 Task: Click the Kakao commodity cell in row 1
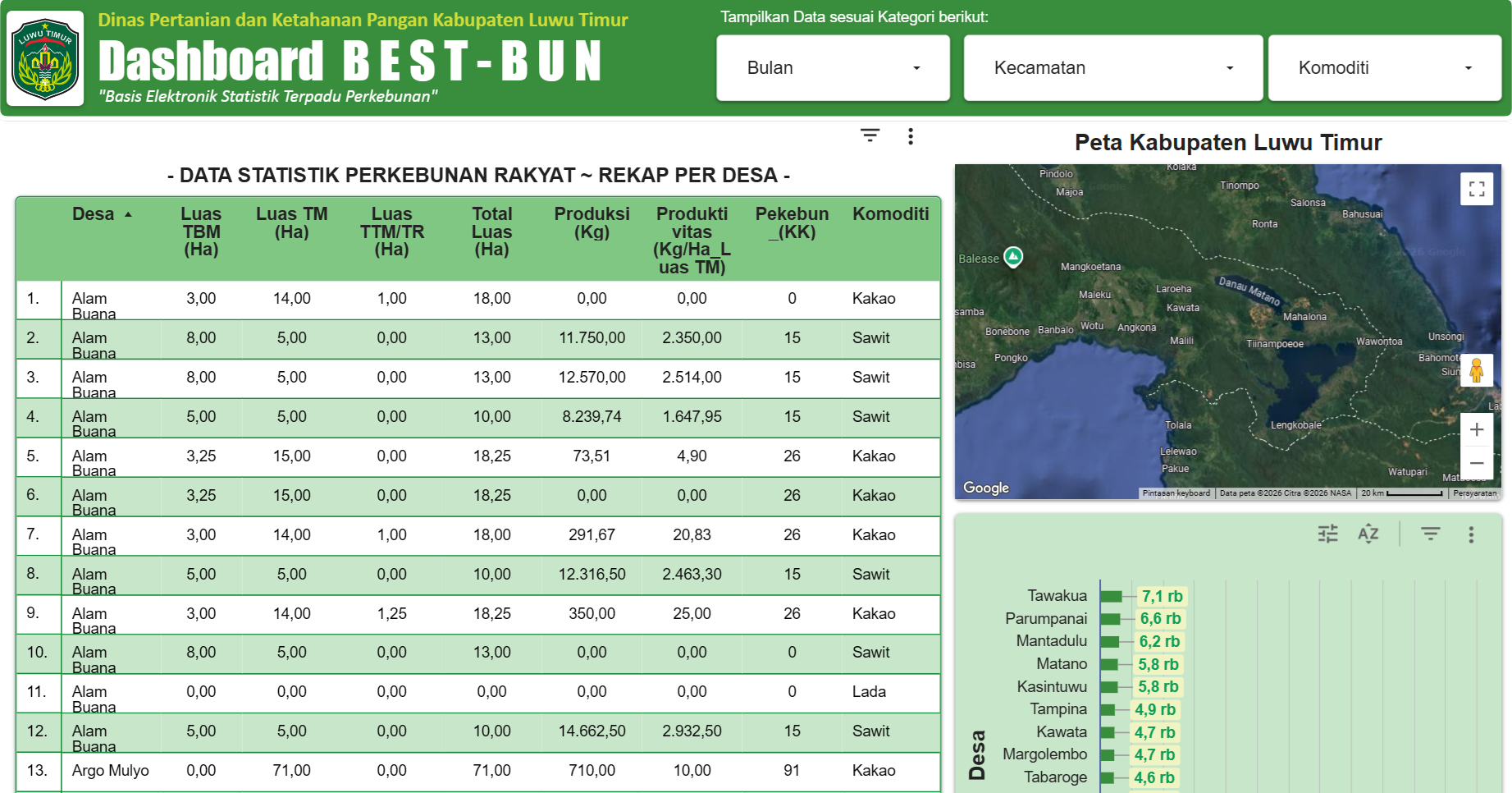pos(874,299)
